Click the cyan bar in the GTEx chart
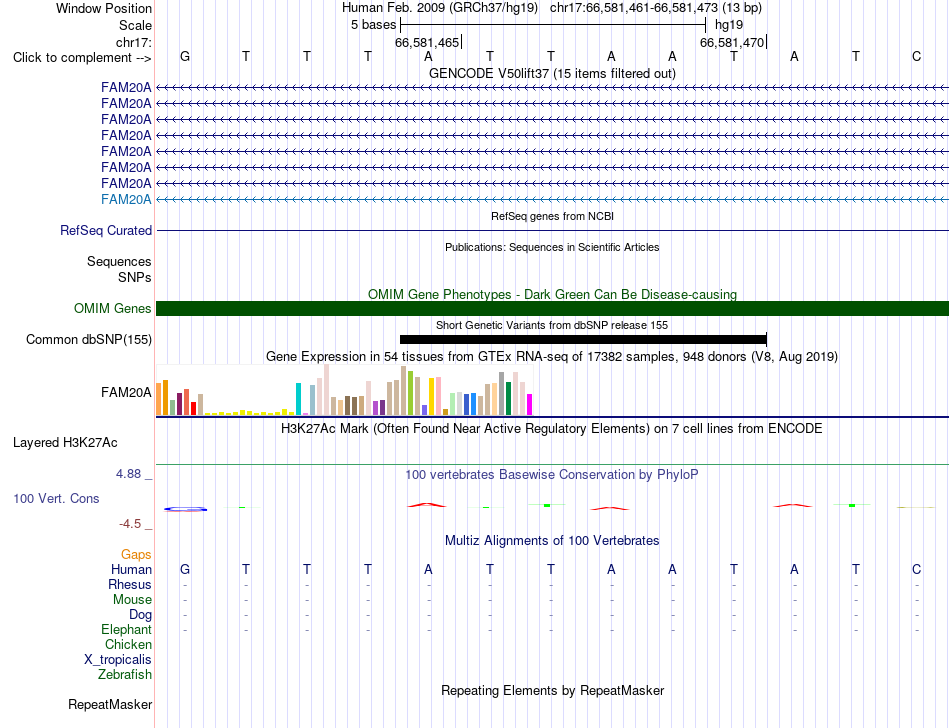 click(298, 399)
